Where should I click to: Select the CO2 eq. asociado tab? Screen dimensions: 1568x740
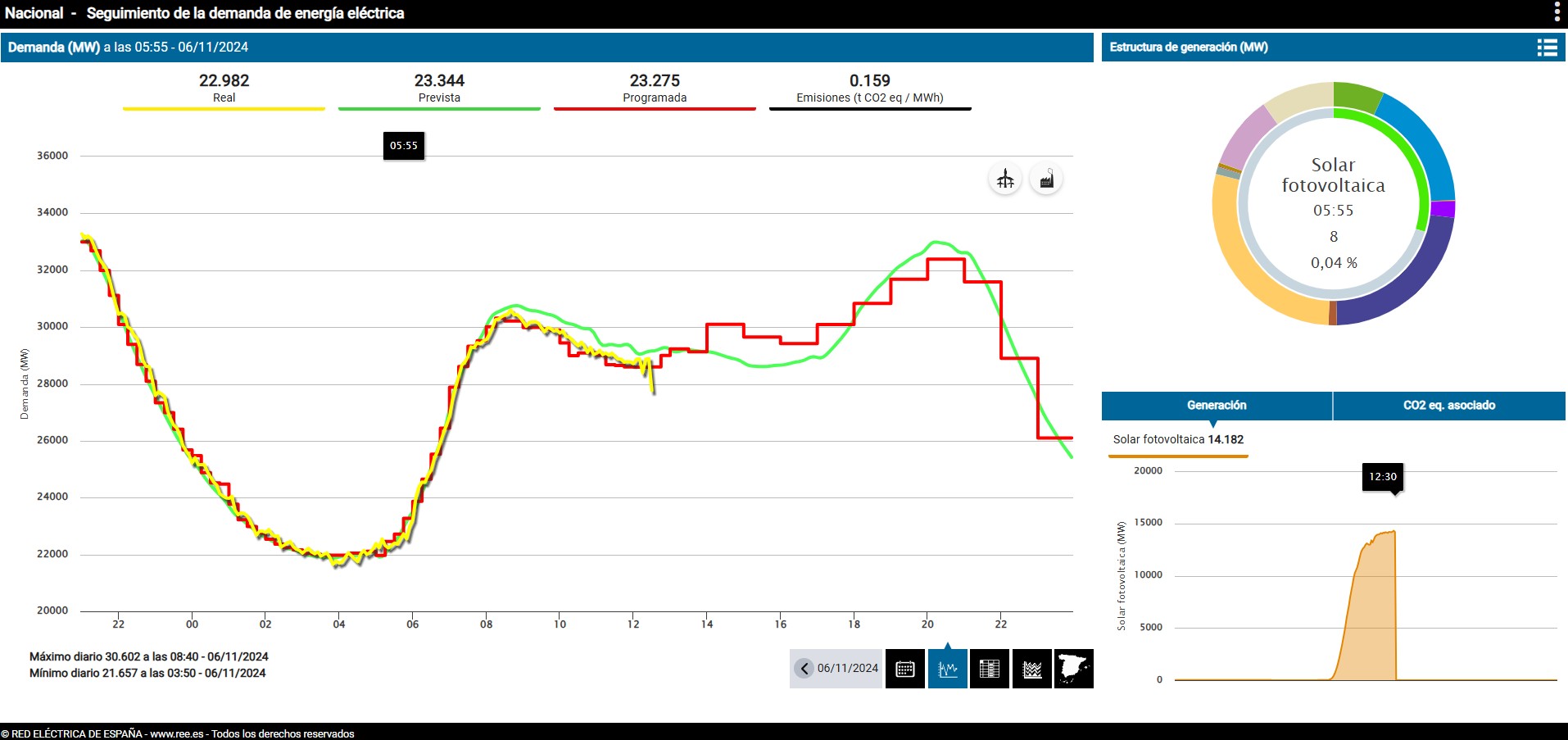pyautogui.click(x=1449, y=406)
